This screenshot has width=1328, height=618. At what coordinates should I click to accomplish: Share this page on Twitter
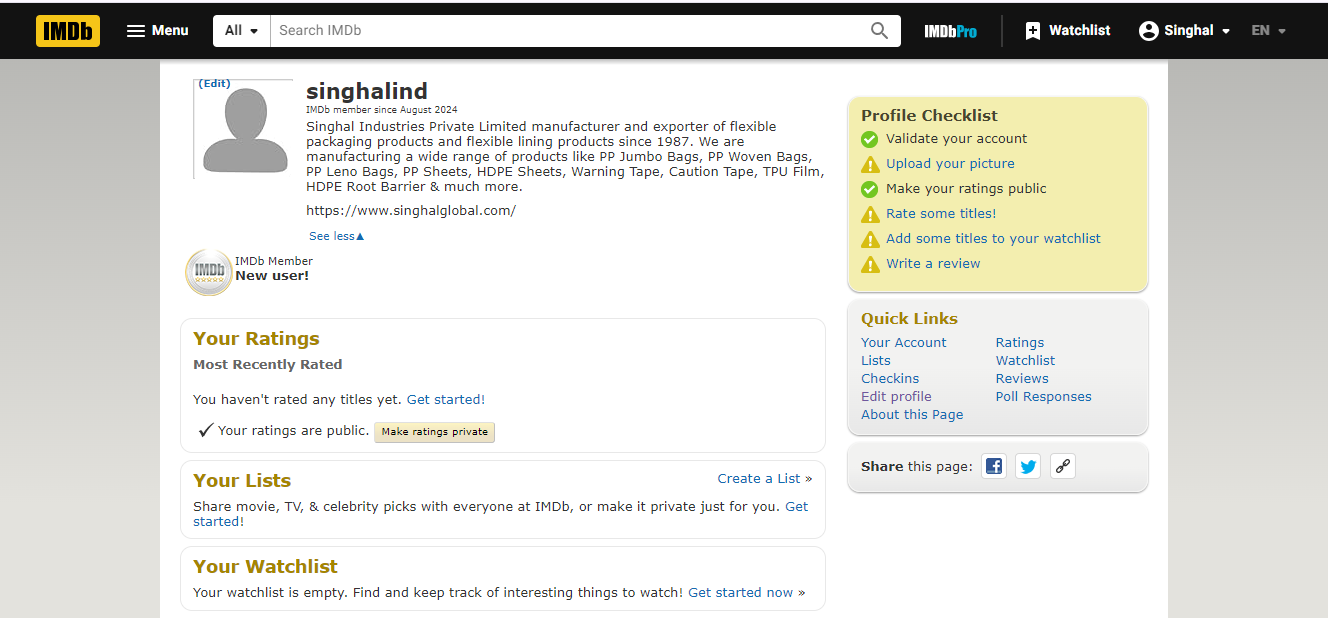(x=1028, y=466)
